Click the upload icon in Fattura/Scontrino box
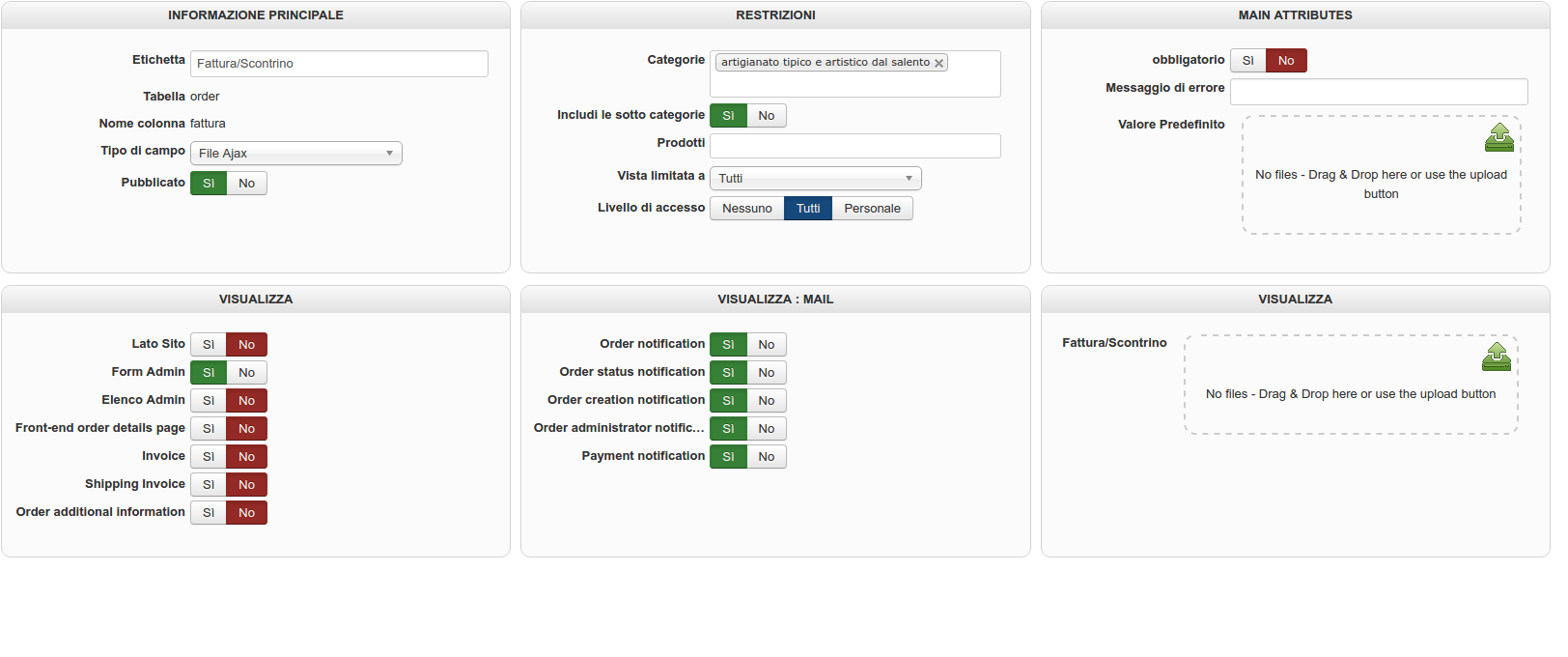Screen dimensions: 1568x657 coord(1497,357)
